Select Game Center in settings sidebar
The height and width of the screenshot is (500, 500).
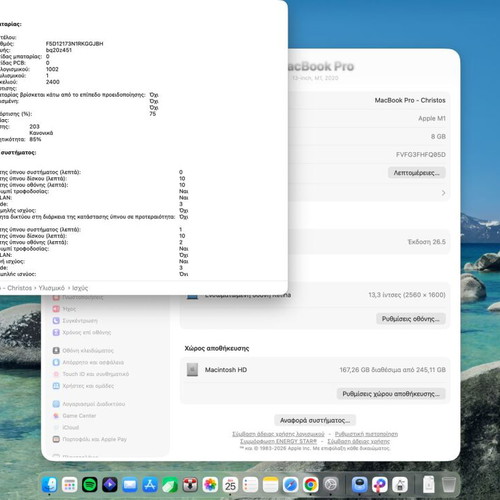pyautogui.click(x=74, y=416)
